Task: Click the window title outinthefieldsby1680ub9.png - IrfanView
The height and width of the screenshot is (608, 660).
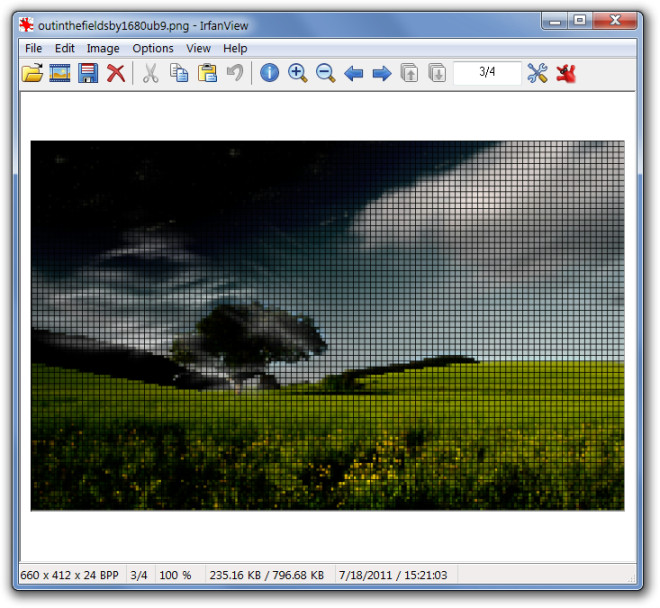Action: 143,26
